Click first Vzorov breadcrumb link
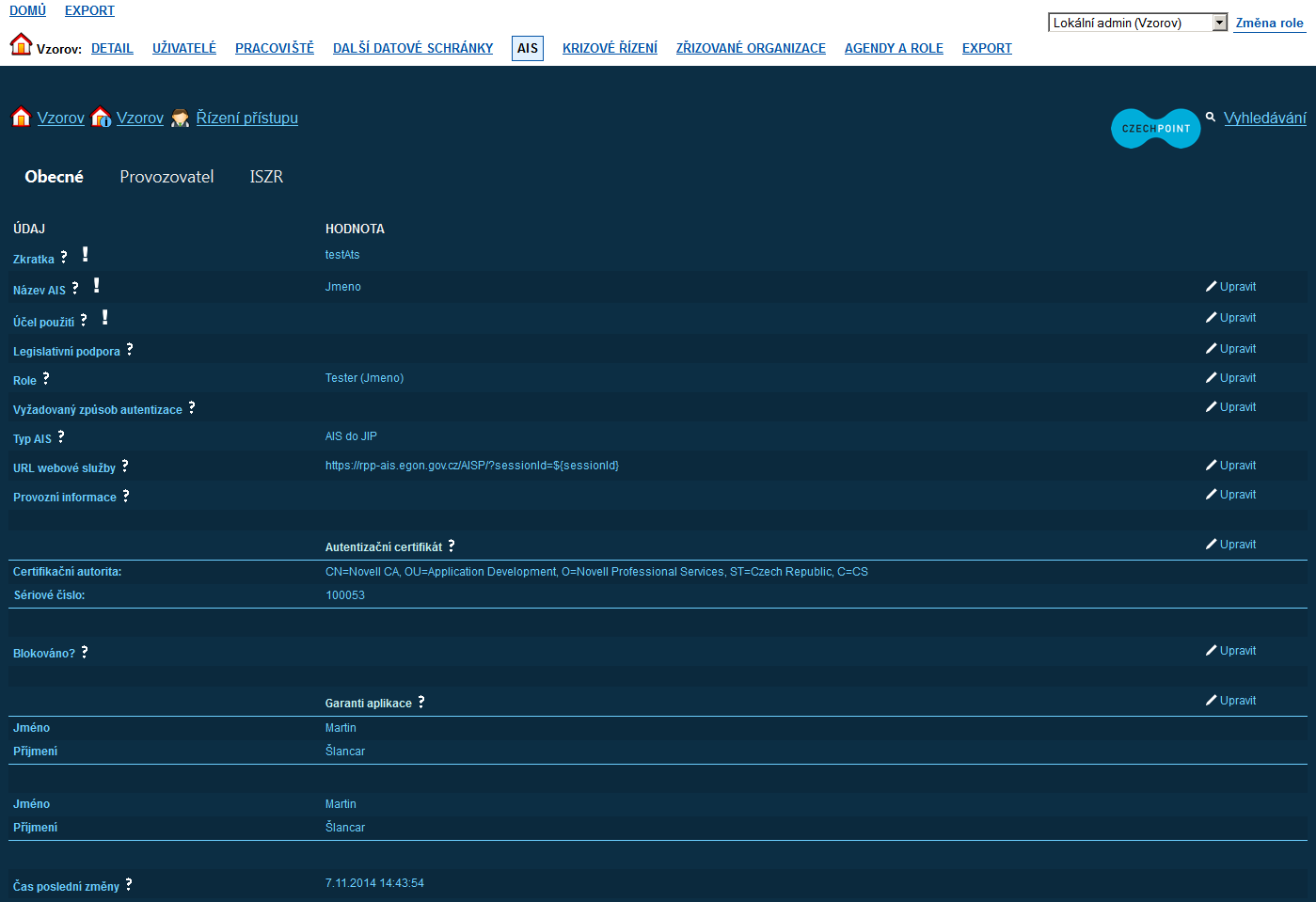 61,118
